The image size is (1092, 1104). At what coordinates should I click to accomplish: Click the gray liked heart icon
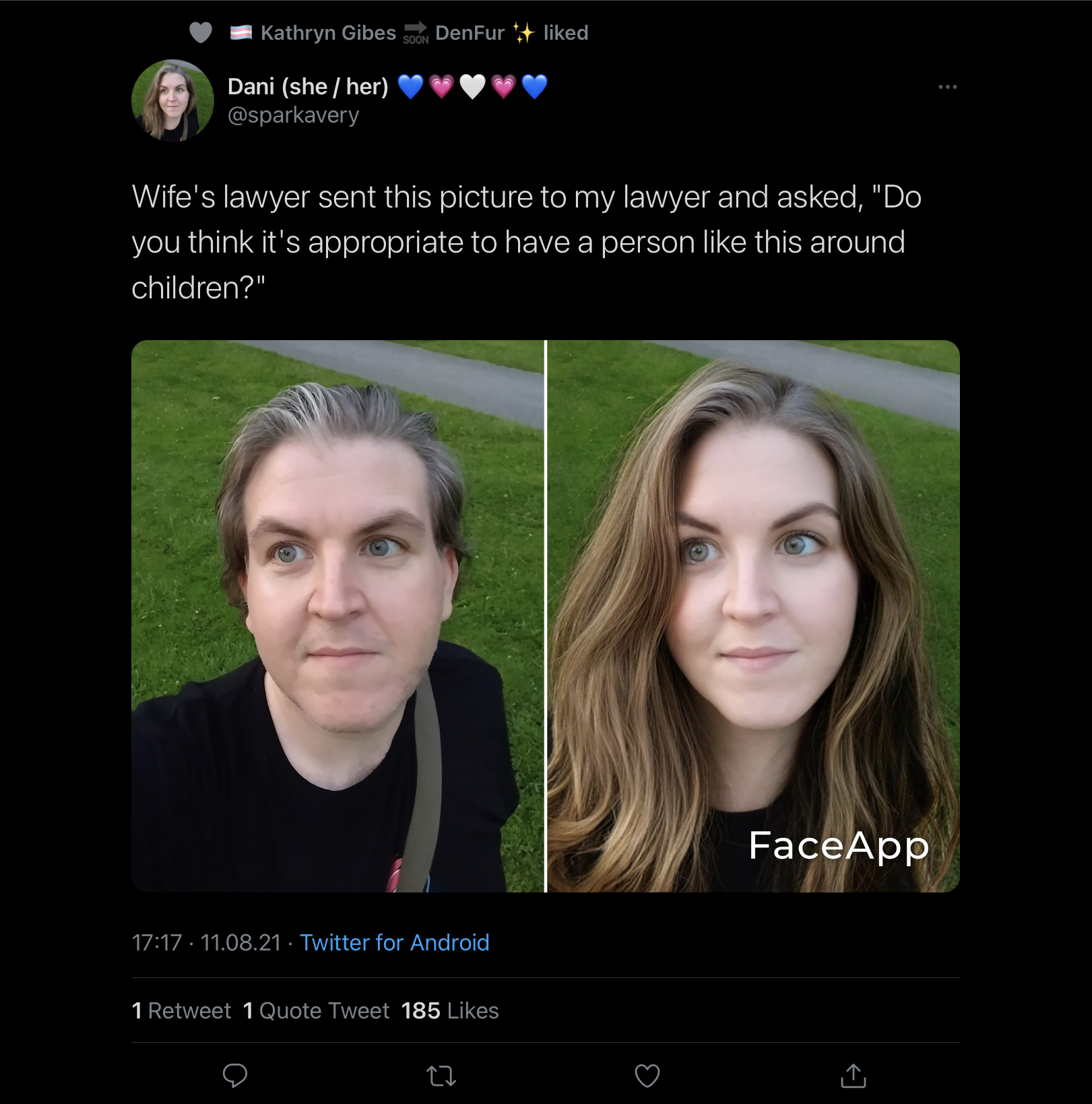click(201, 32)
